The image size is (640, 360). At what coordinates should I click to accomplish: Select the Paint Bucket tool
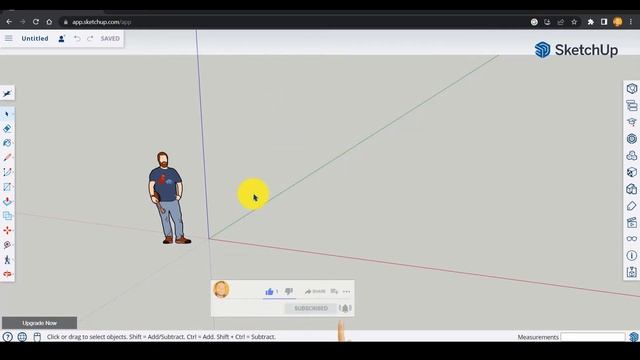click(x=7, y=143)
